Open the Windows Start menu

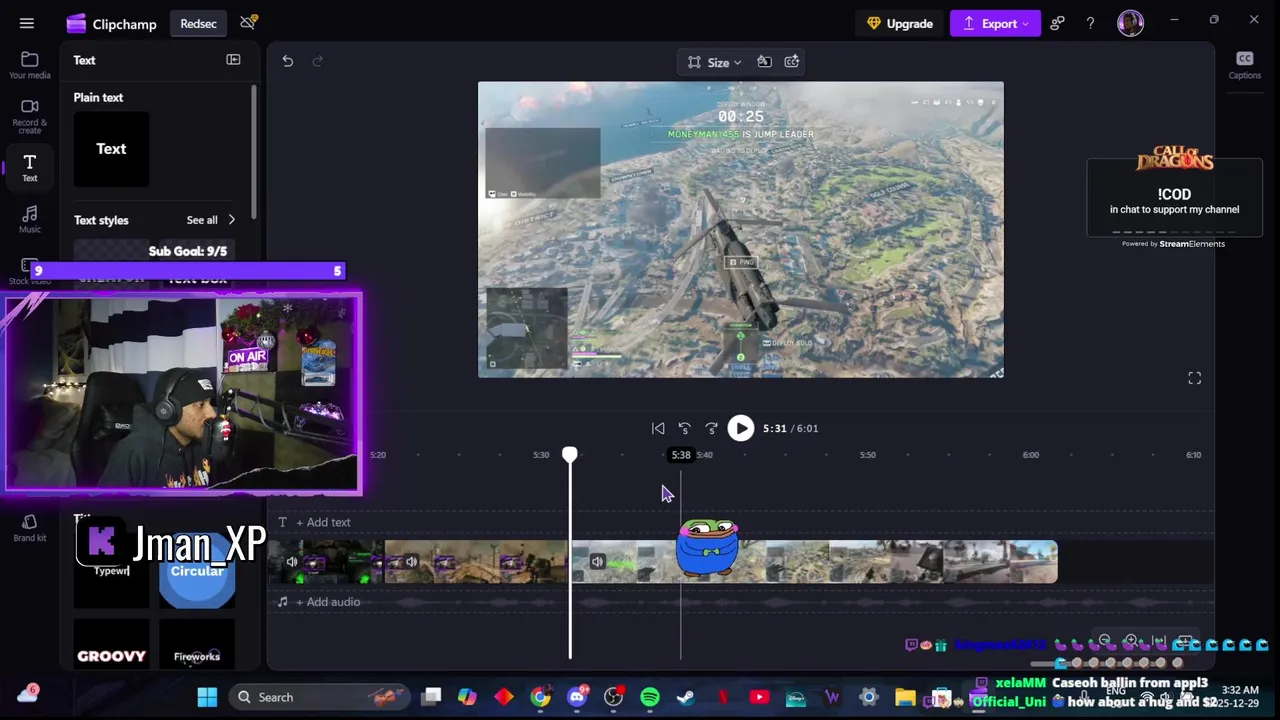207,697
